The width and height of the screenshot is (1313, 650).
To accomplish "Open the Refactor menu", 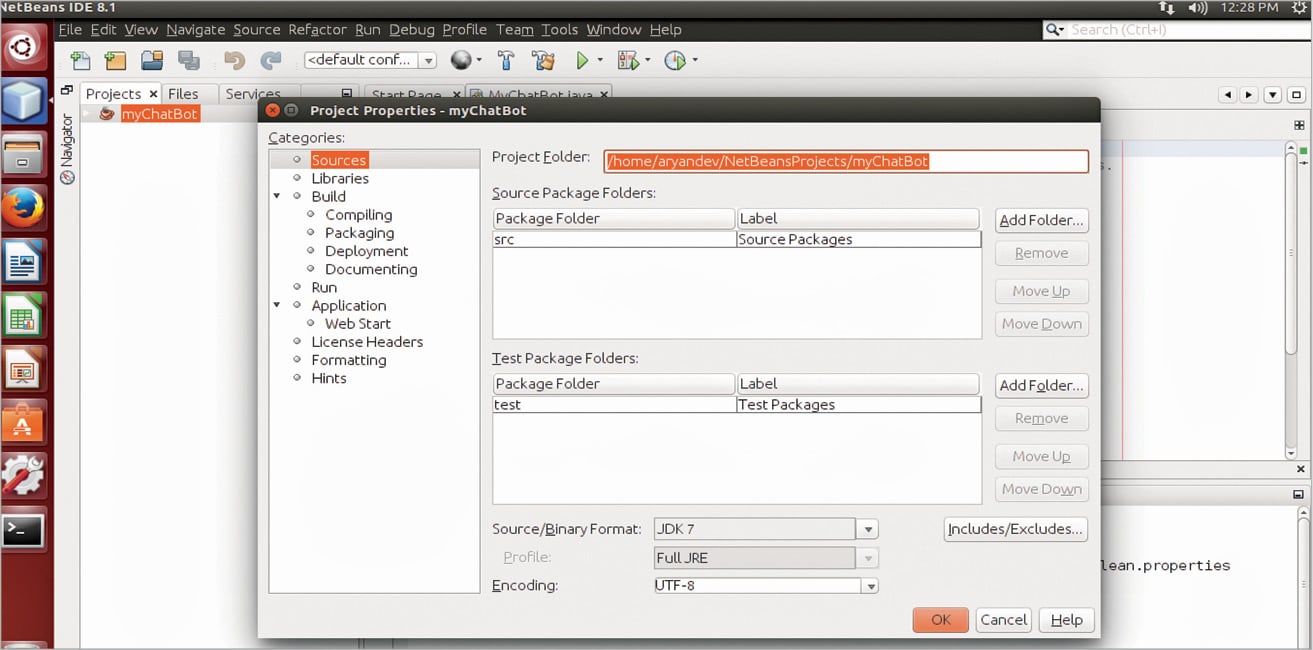I will [x=317, y=30].
